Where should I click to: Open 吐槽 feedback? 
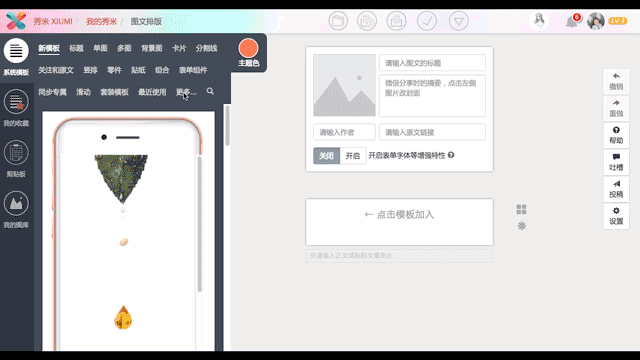(x=616, y=162)
